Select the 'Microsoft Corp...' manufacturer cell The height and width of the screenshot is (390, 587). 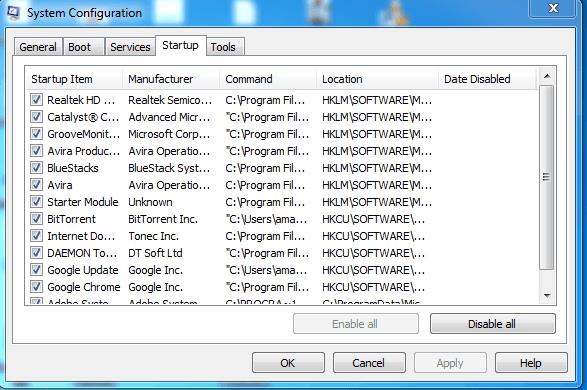pyautogui.click(x=169, y=134)
